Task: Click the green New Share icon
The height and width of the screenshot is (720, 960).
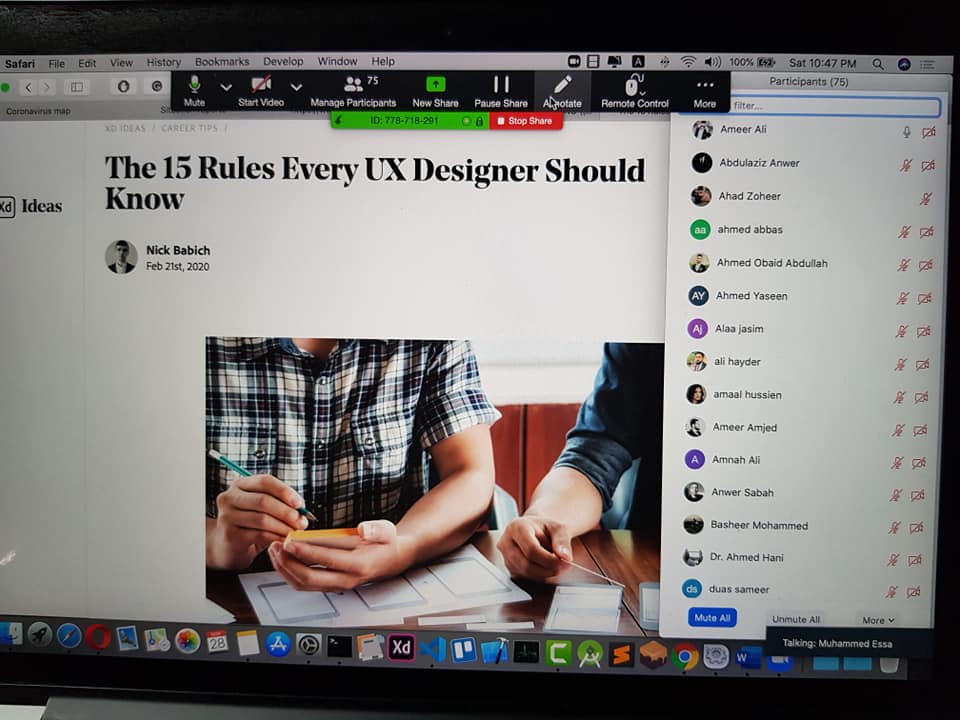Action: coord(435,84)
